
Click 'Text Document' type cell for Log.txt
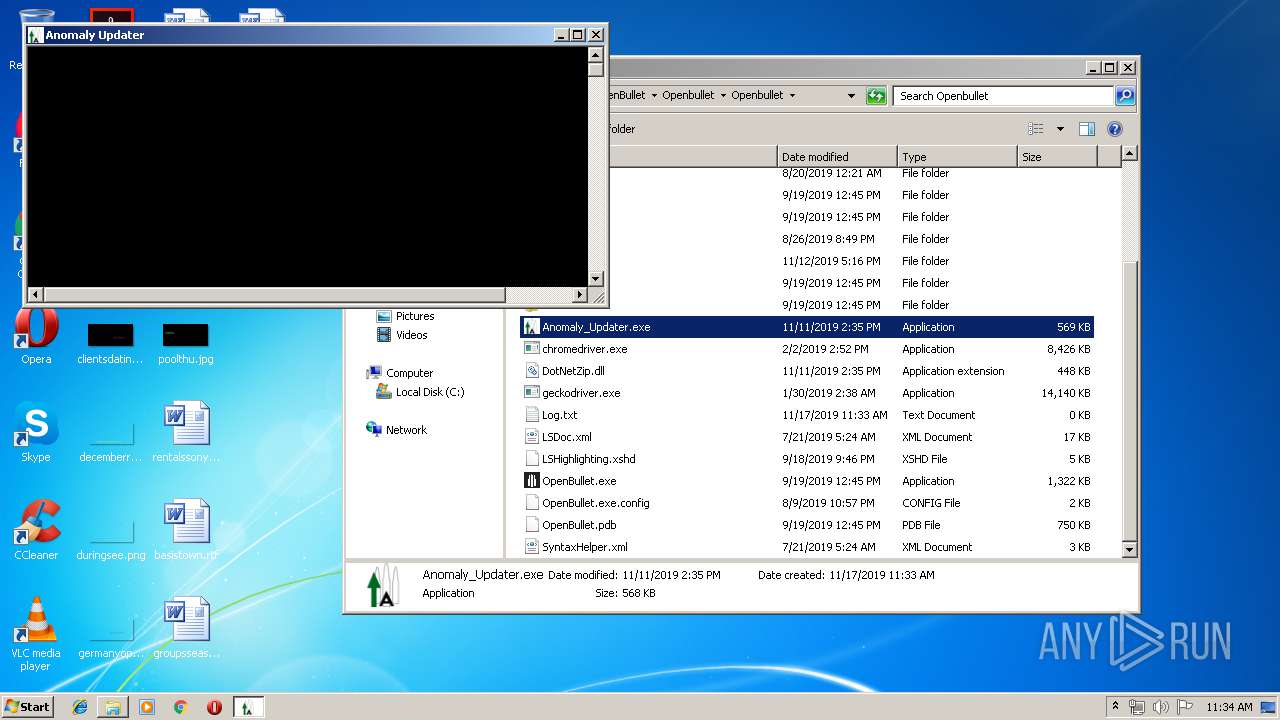[939, 415]
